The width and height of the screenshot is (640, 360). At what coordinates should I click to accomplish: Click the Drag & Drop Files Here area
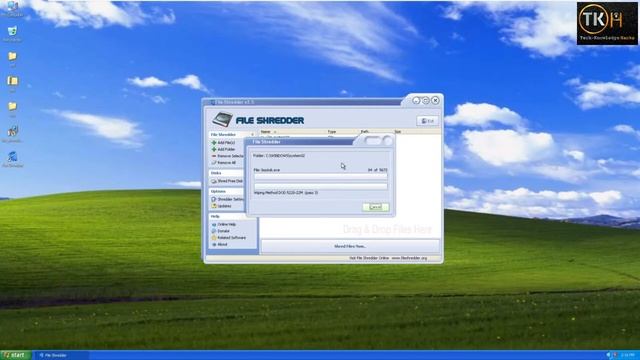tap(387, 229)
